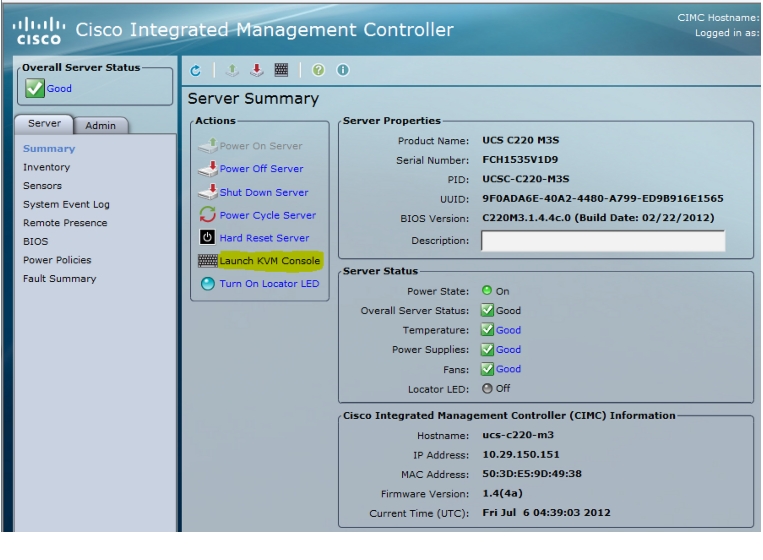Click the Power Off Server icon in Actions
Screen dimensions: 763x560
[208, 168]
